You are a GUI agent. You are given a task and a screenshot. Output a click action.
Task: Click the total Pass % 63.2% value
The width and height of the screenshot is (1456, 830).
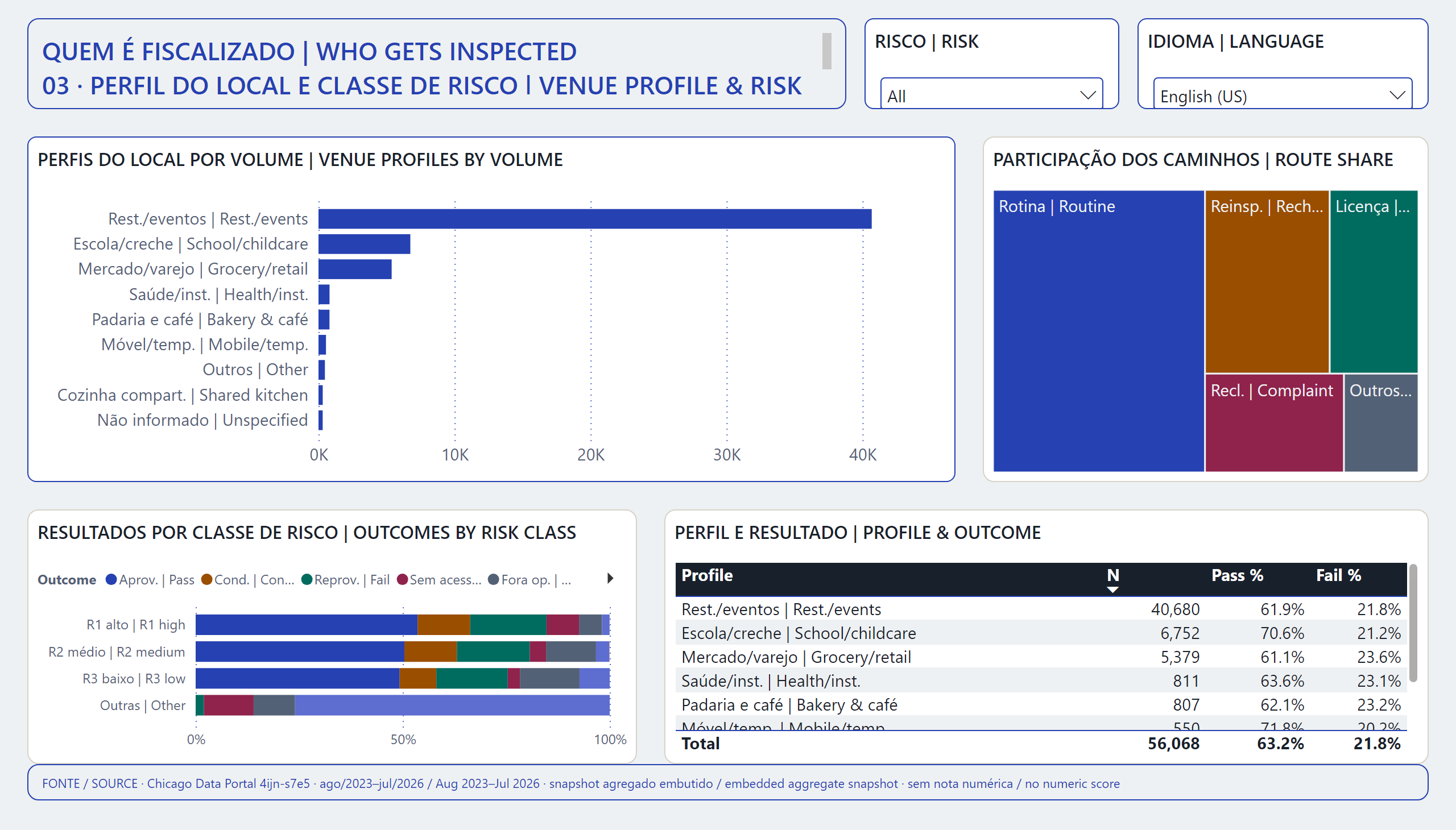[x=1280, y=744]
